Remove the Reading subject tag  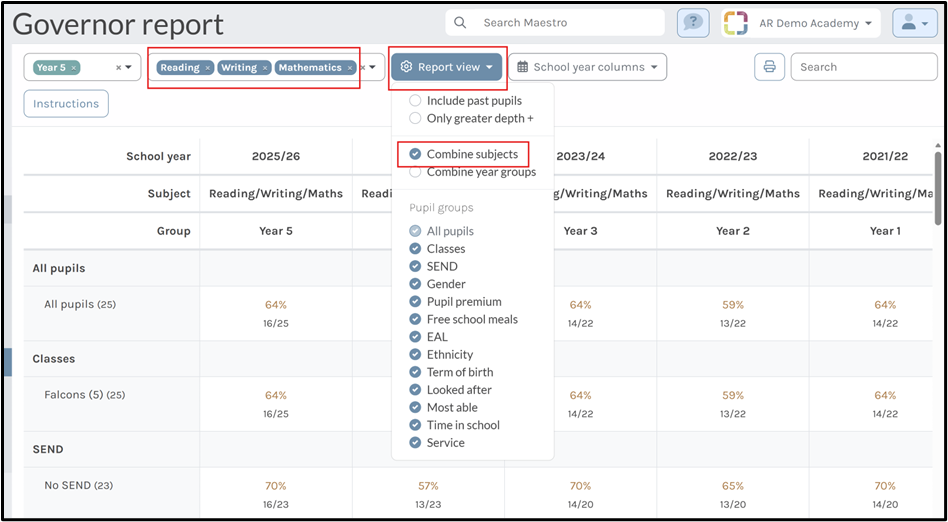point(208,68)
